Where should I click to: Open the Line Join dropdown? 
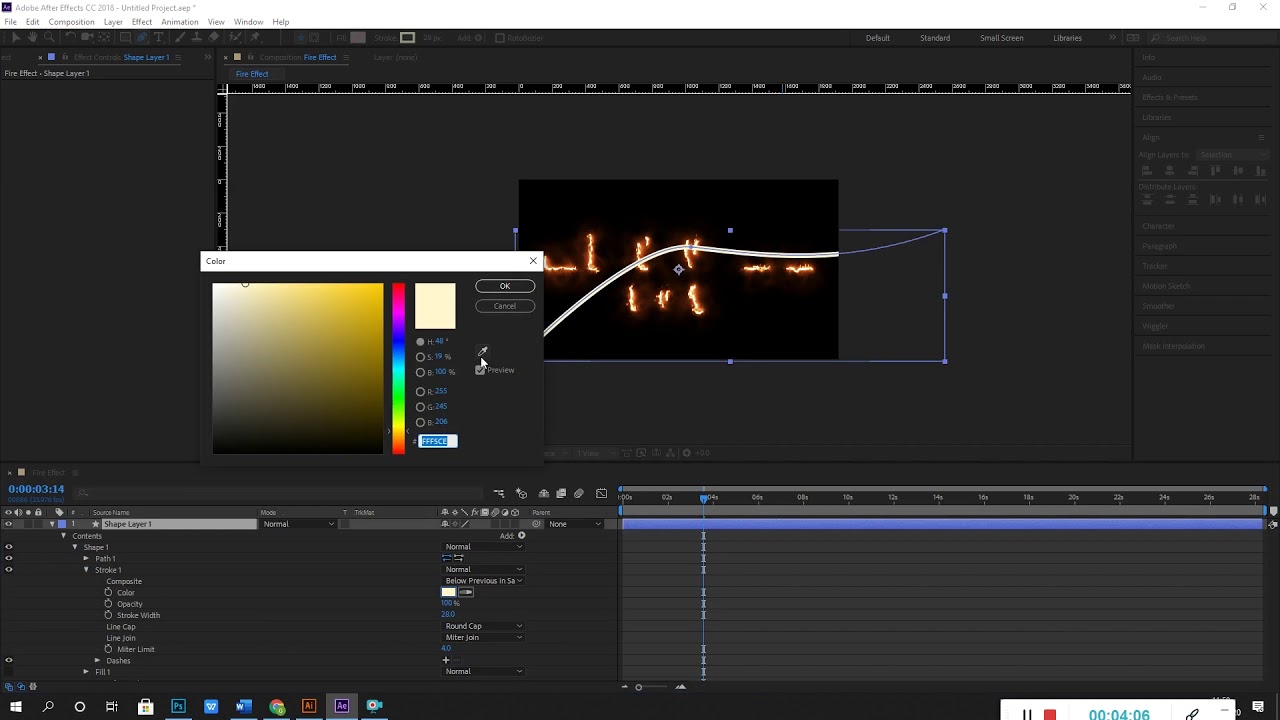coord(484,637)
